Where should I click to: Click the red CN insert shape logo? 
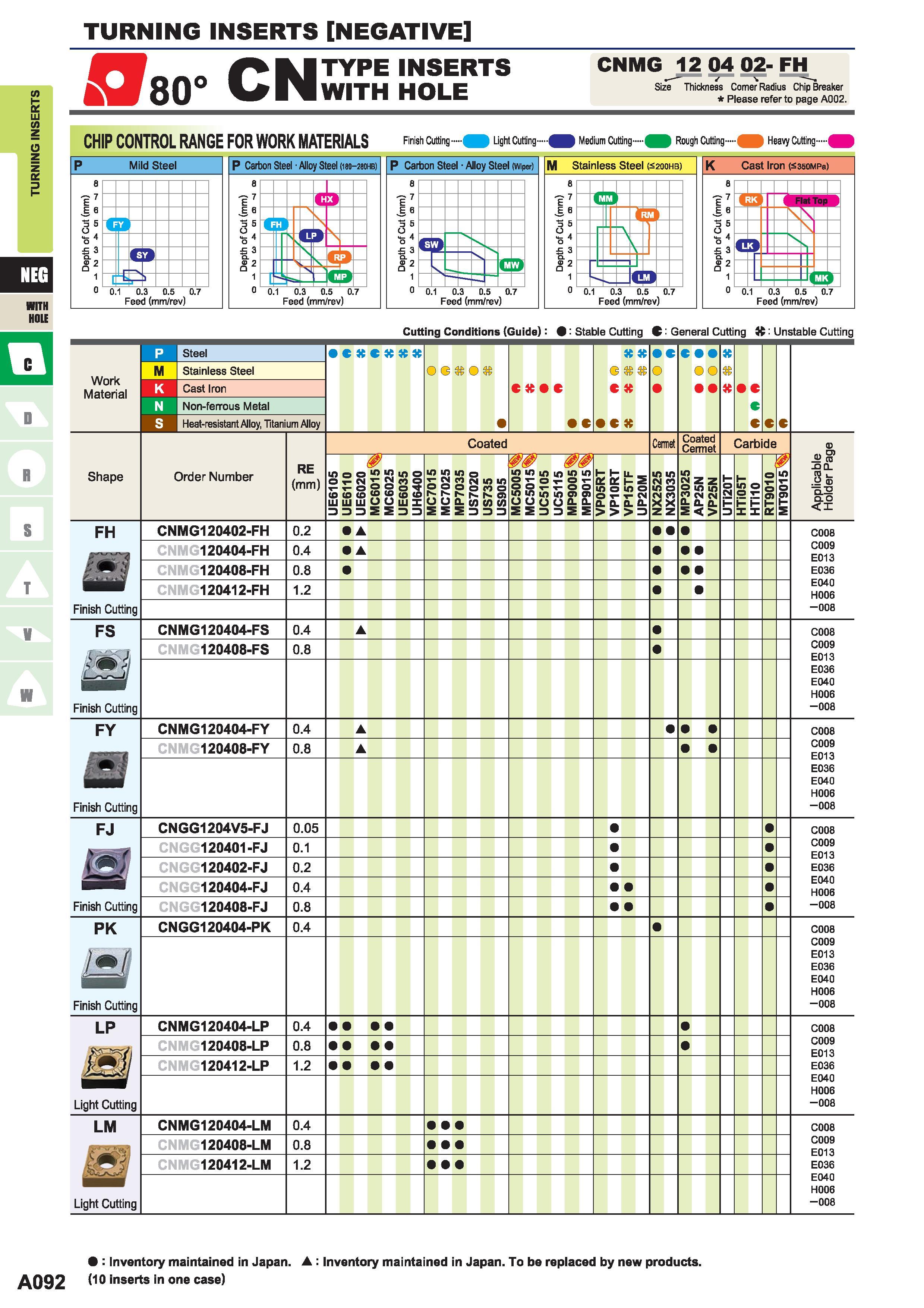[115, 79]
